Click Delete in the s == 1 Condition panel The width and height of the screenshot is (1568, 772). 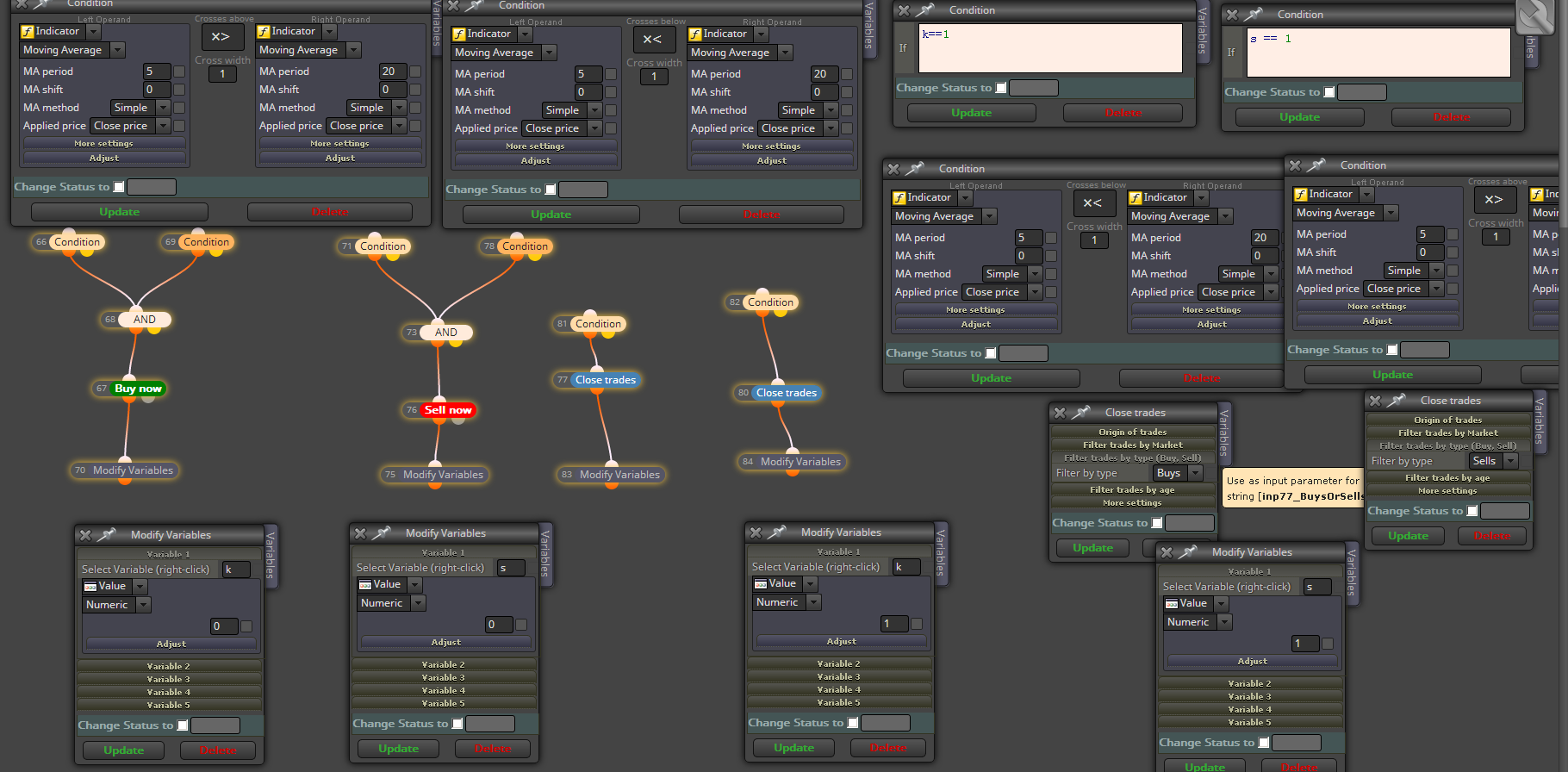click(x=1451, y=117)
